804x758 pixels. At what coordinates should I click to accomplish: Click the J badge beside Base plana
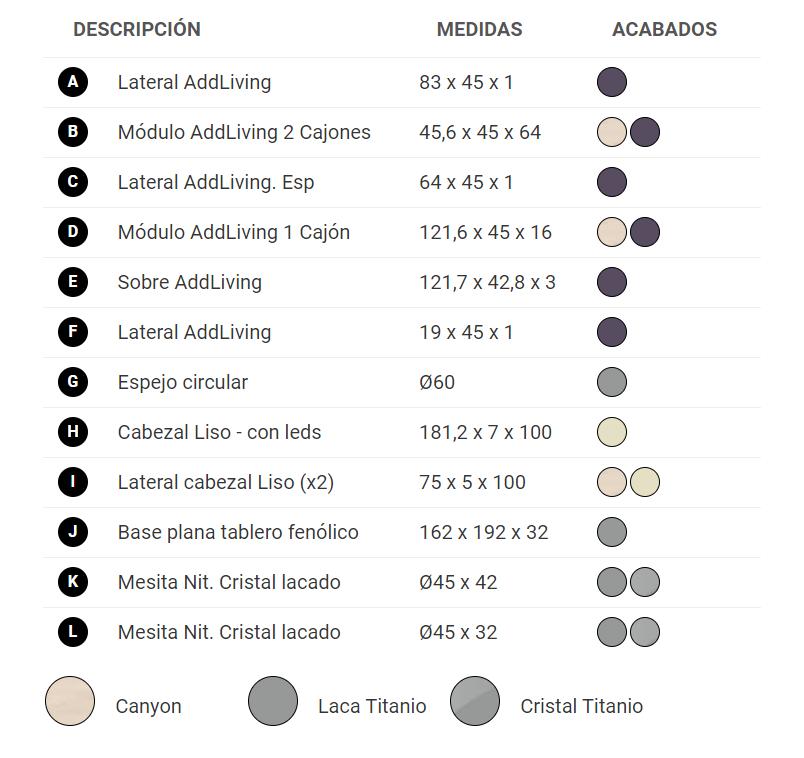pyautogui.click(x=73, y=532)
